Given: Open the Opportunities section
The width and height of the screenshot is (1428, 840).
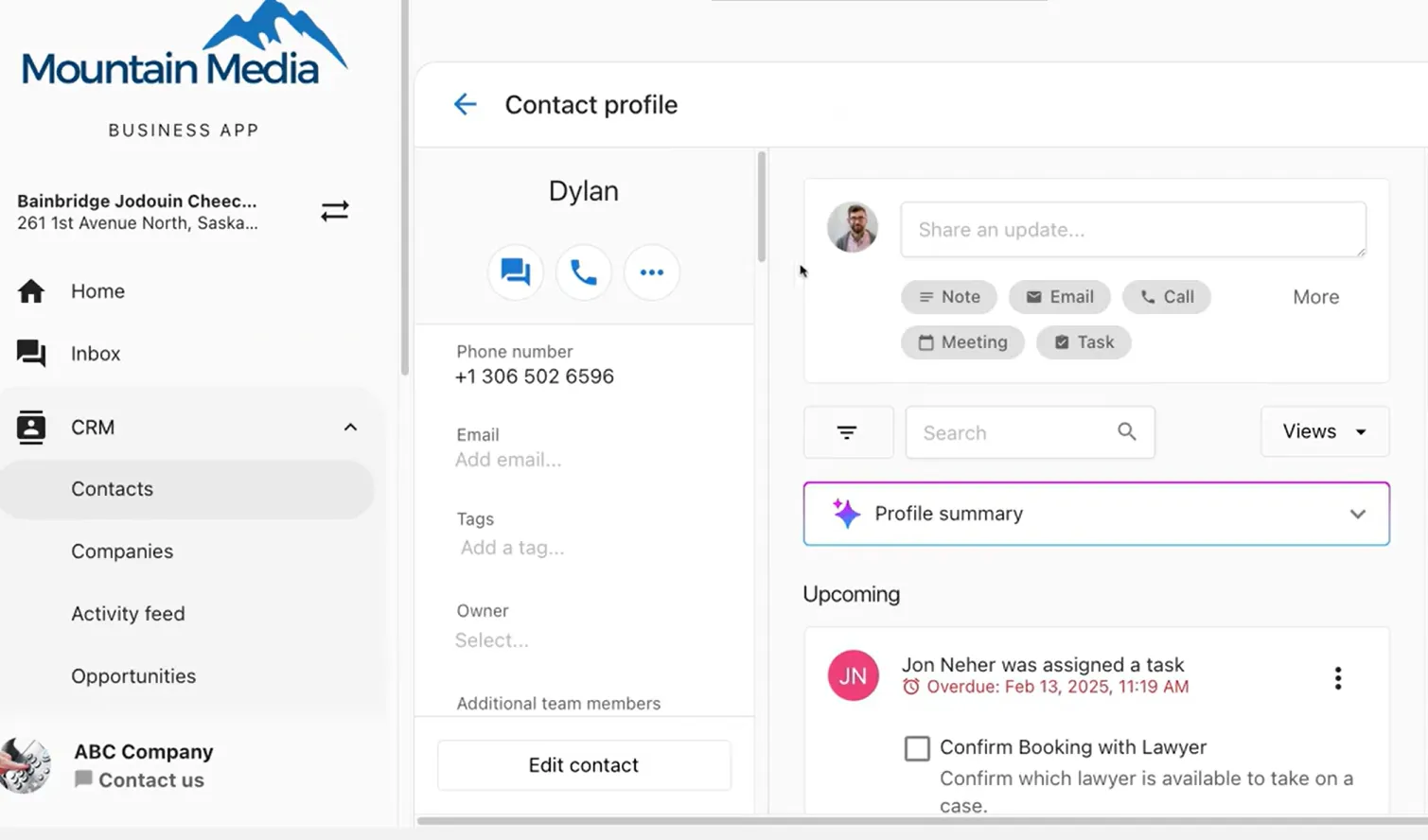Looking at the screenshot, I should (x=132, y=675).
